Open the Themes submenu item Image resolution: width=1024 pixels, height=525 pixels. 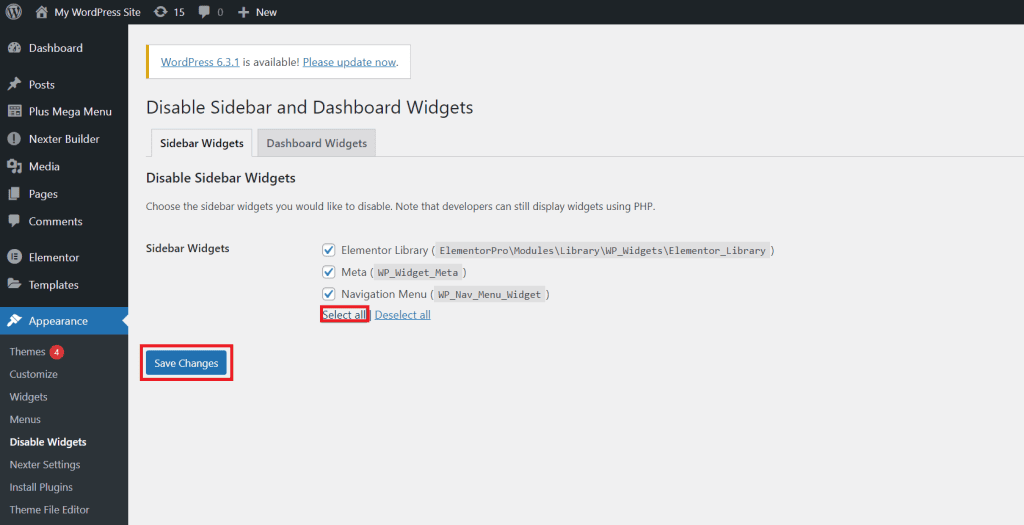pos(27,351)
